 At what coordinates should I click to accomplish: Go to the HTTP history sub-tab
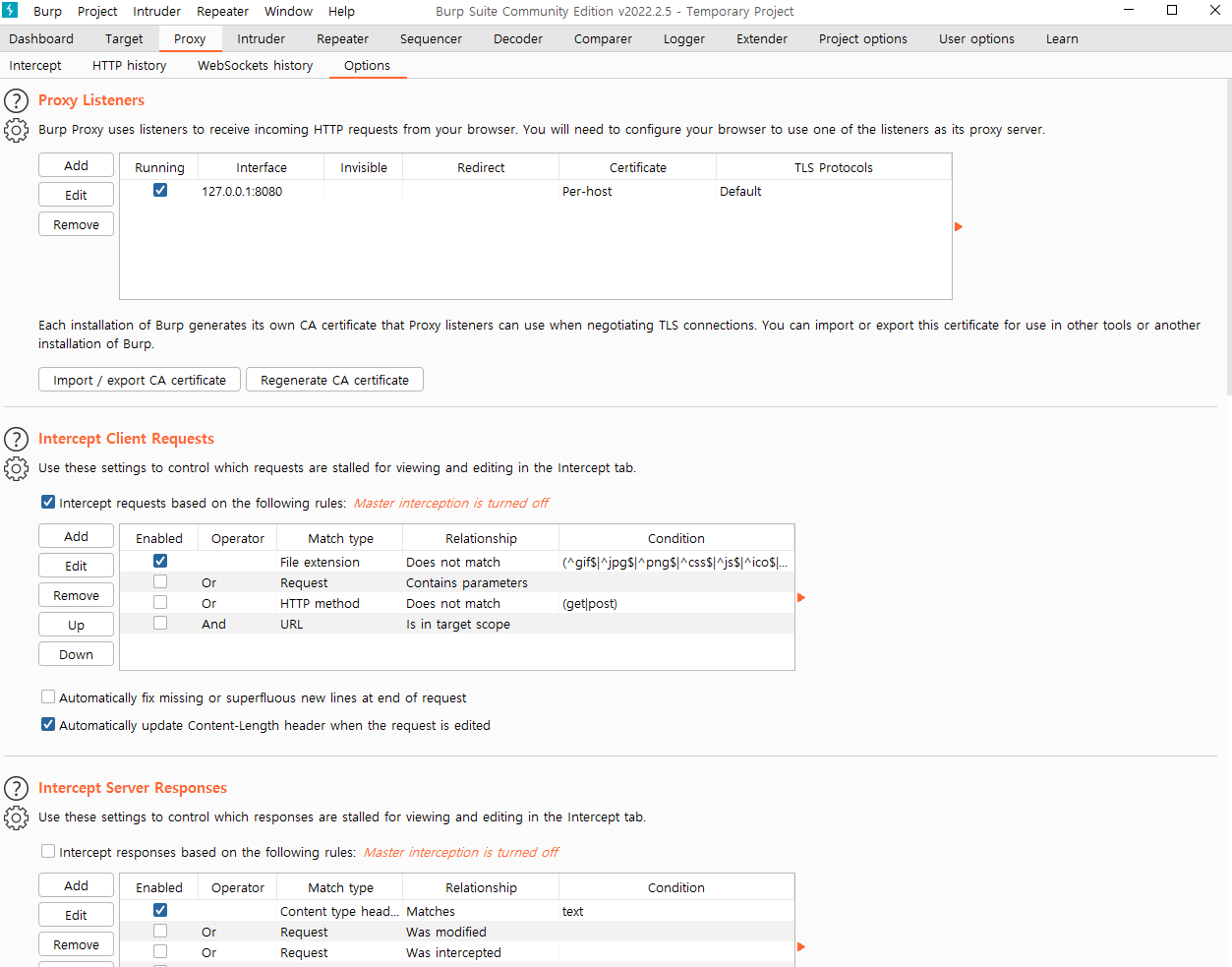129,66
